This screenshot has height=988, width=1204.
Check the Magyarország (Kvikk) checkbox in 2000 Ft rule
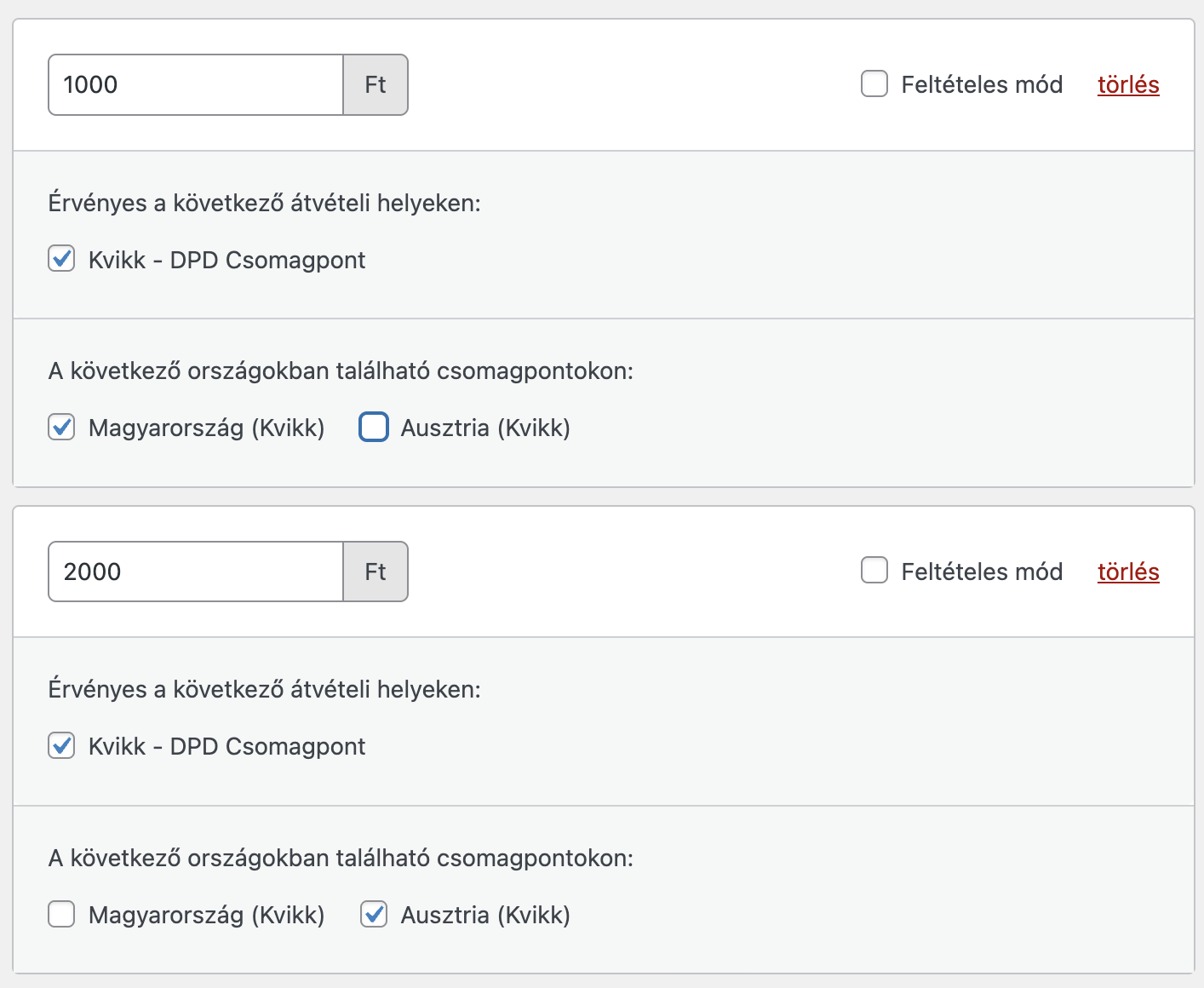pyautogui.click(x=61, y=915)
